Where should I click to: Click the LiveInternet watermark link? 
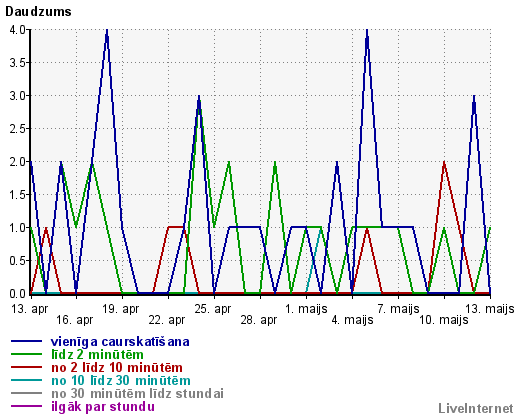click(x=476, y=408)
